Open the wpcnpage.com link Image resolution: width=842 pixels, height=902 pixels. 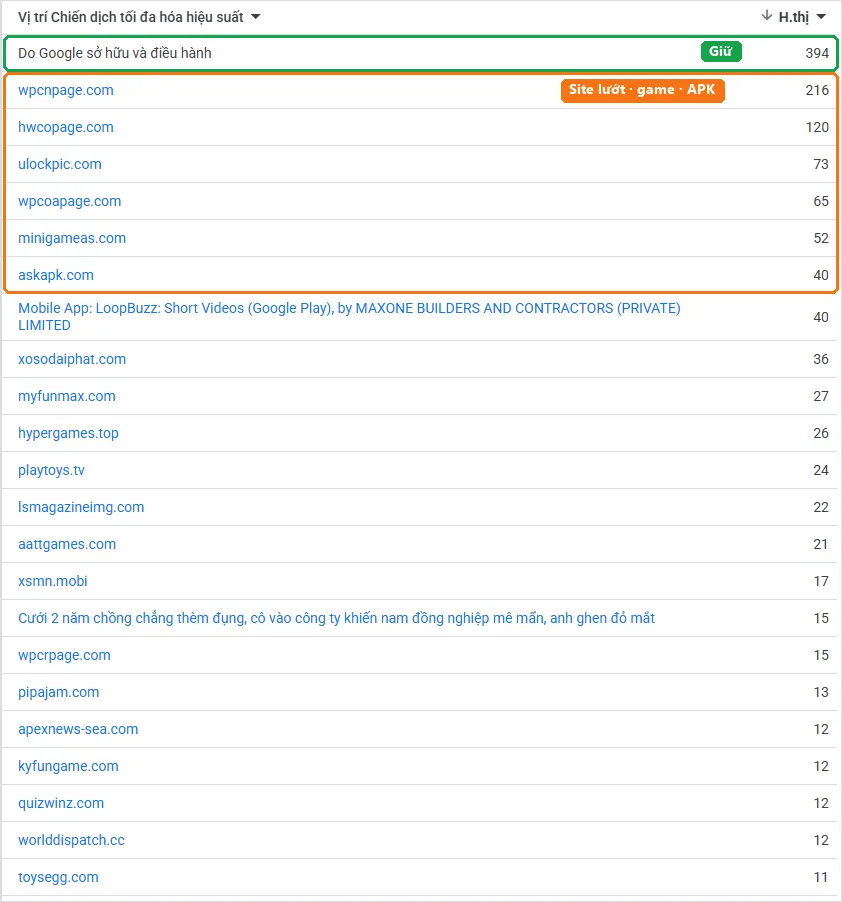click(x=66, y=90)
